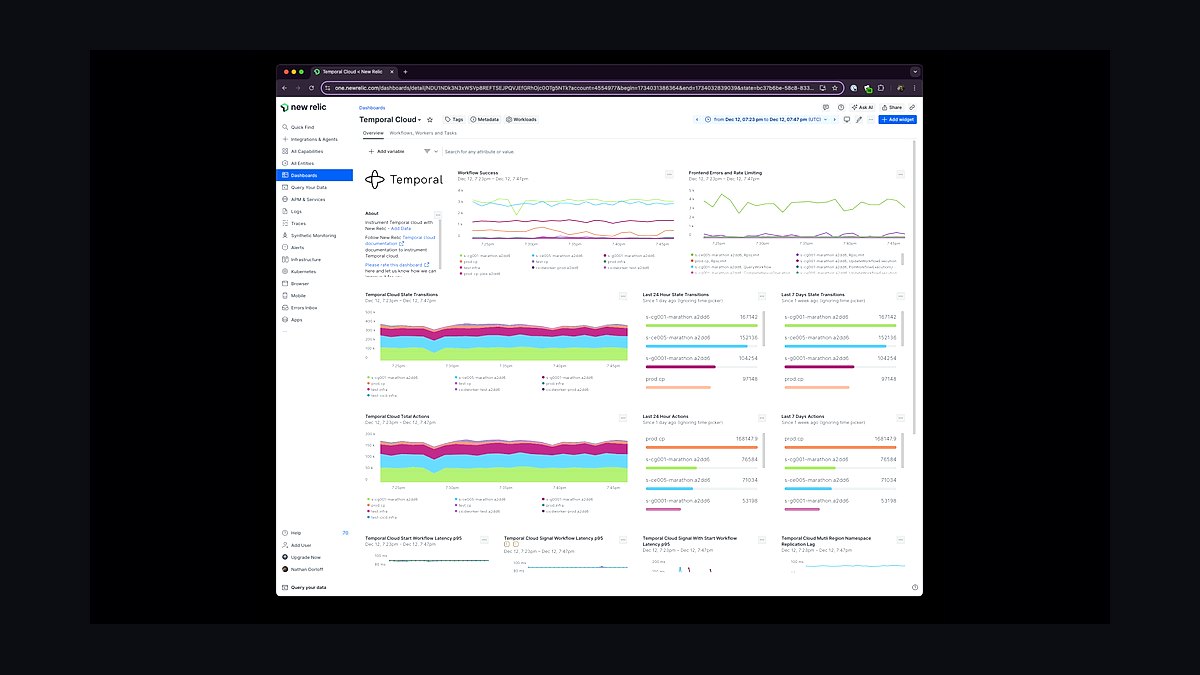Open Errors Inbox

coord(315,307)
